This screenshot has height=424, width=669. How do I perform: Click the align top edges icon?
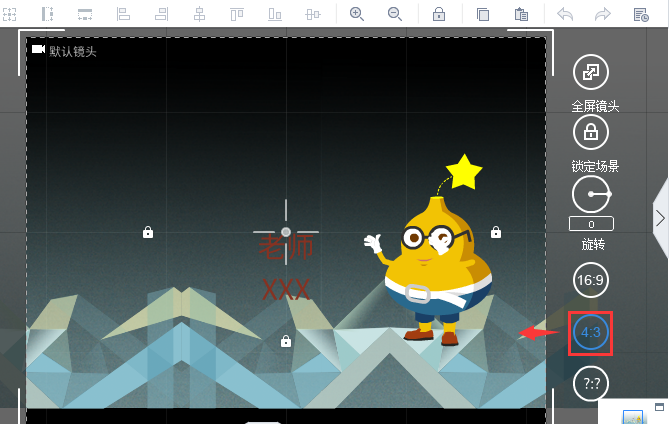[x=237, y=14]
